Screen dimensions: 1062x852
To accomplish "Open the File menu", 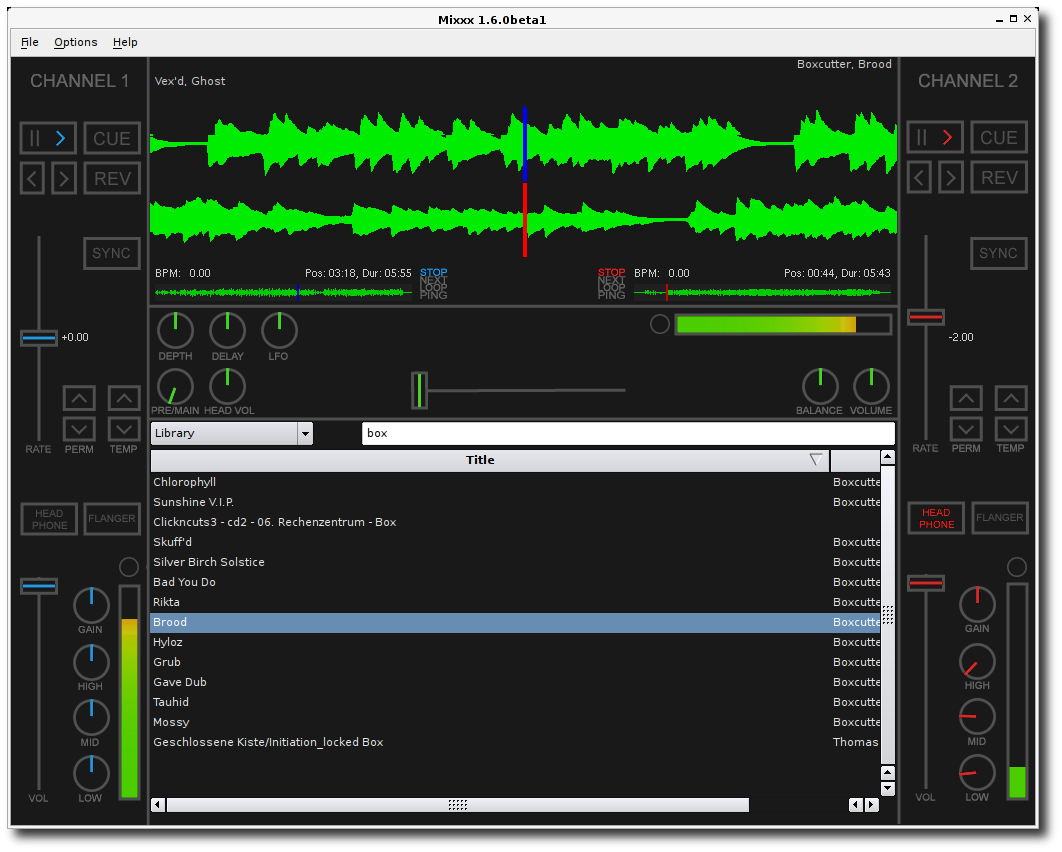I will [30, 42].
